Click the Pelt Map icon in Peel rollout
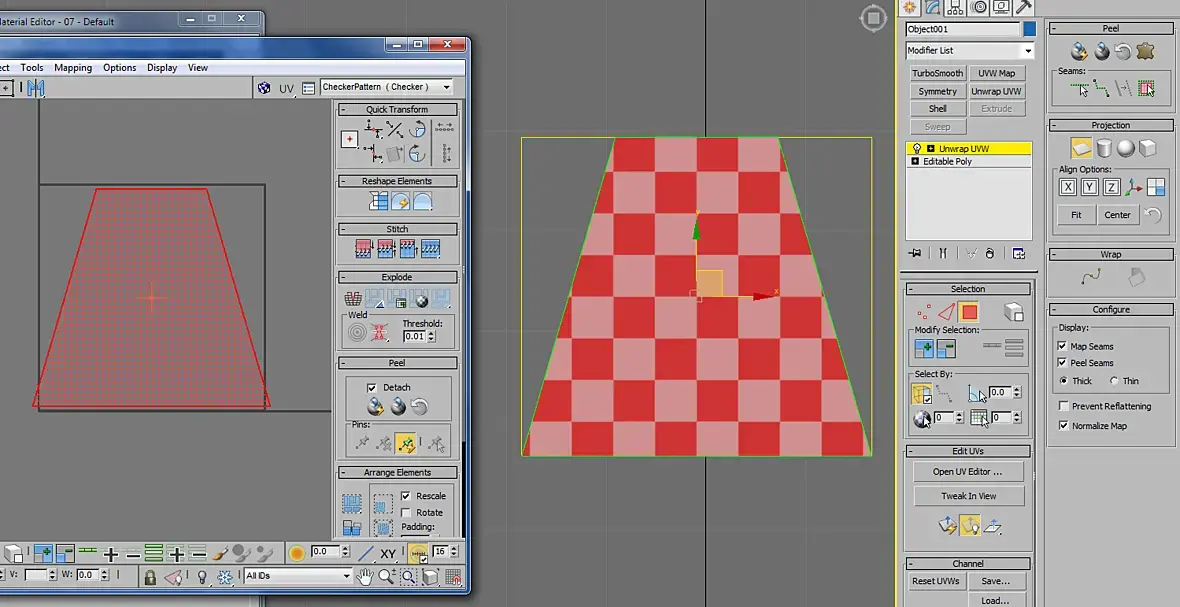The image size is (1180, 607). tap(1145, 51)
